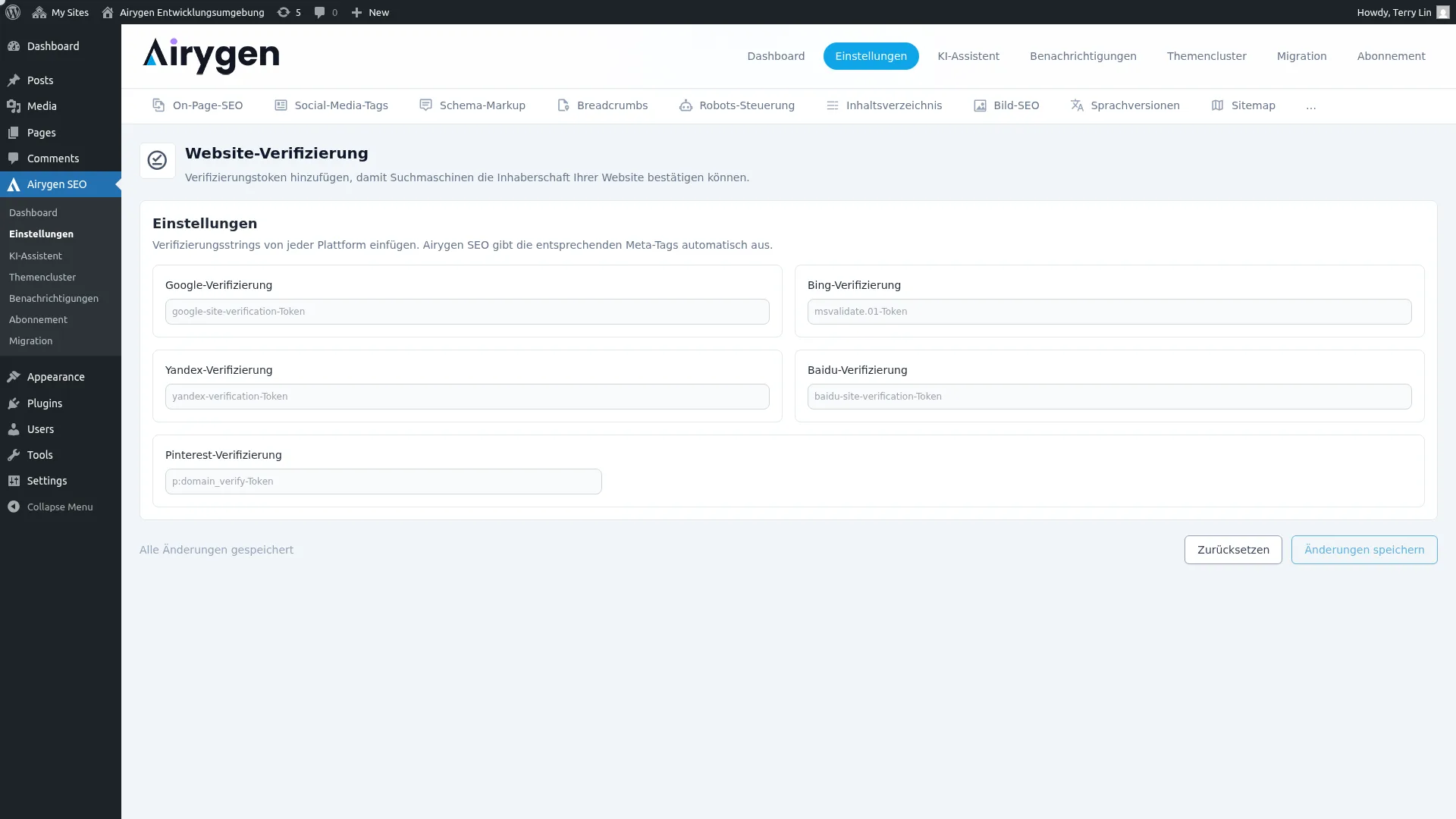Open the Media icon in sidebar
Screen dimensions: 1456x819
click(14, 106)
